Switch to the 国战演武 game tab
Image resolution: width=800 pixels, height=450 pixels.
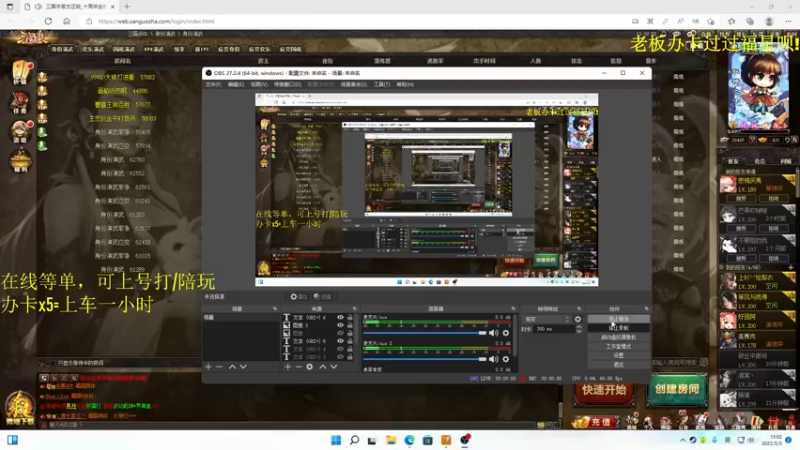[x=123, y=49]
